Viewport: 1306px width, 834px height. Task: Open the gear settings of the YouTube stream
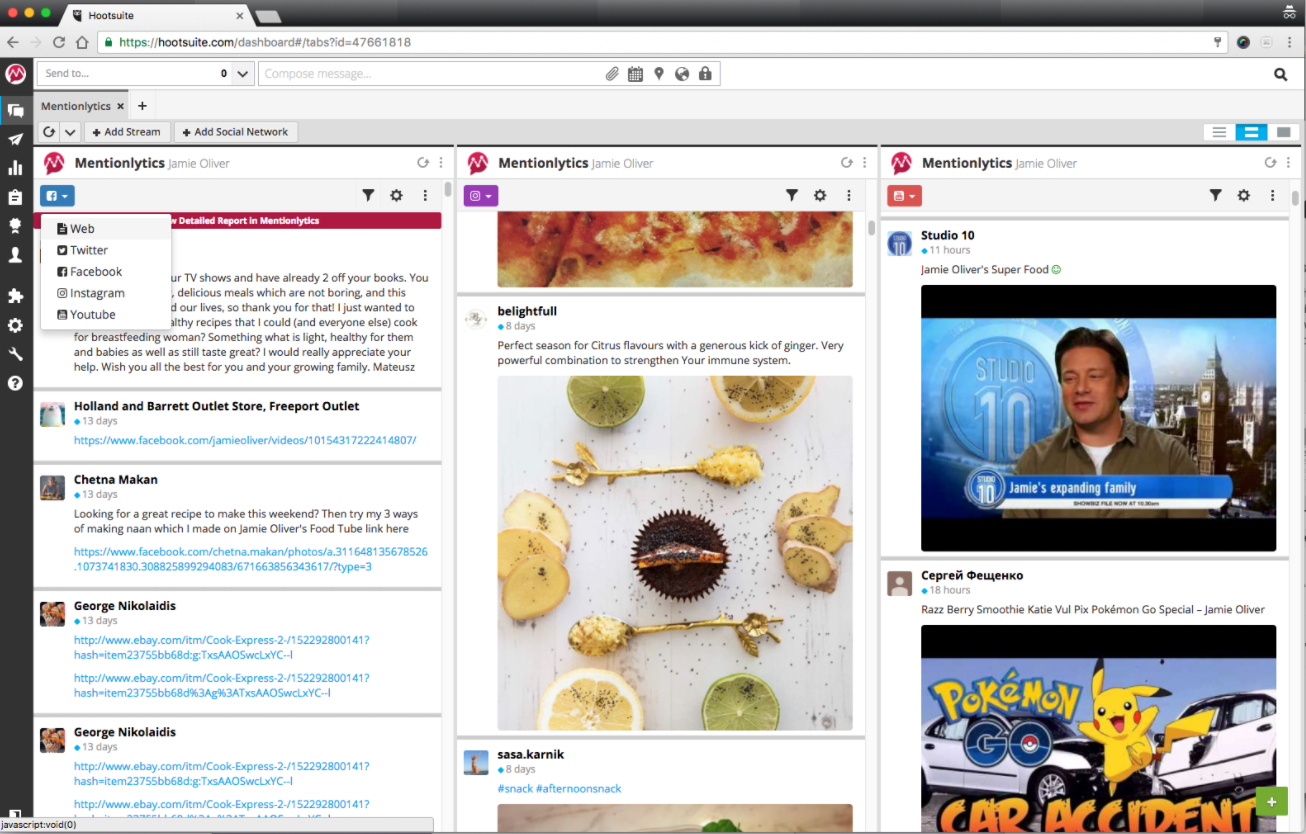pos(1244,196)
